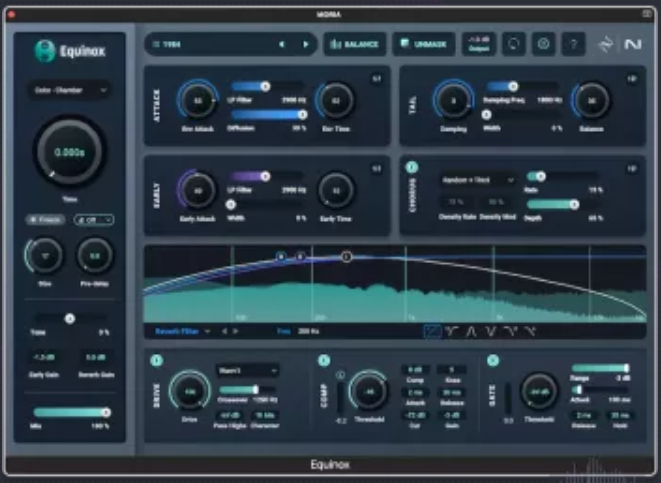Viewport: 661px width, 483px height.
Task: Click the Damping Freq slider
Action: (x=523, y=86)
